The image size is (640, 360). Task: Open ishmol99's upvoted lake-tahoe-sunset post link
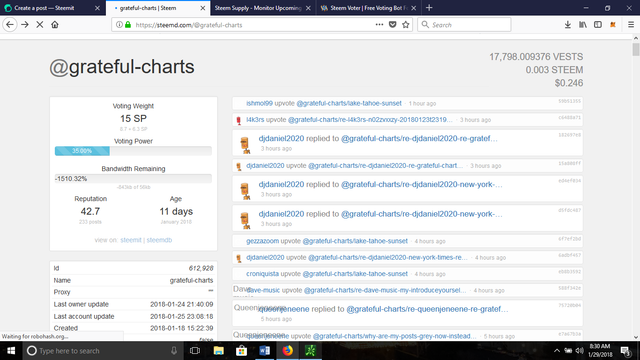(x=349, y=103)
